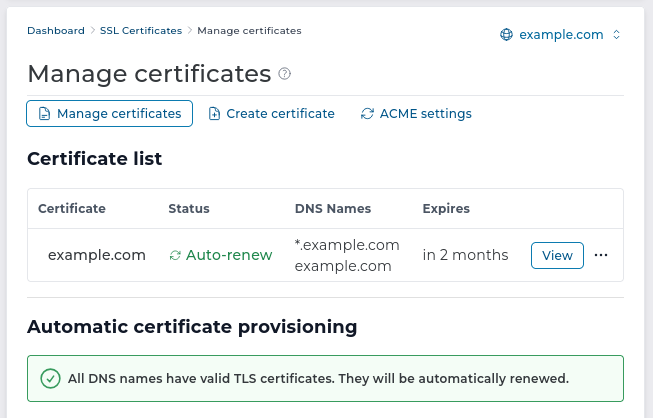Switch to the Manage certificates tab
This screenshot has height=418, width=653.
[110, 113]
